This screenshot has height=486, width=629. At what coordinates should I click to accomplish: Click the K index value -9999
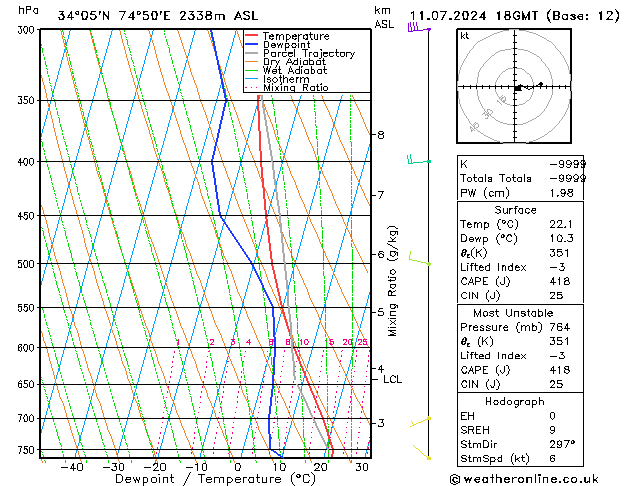point(568,164)
